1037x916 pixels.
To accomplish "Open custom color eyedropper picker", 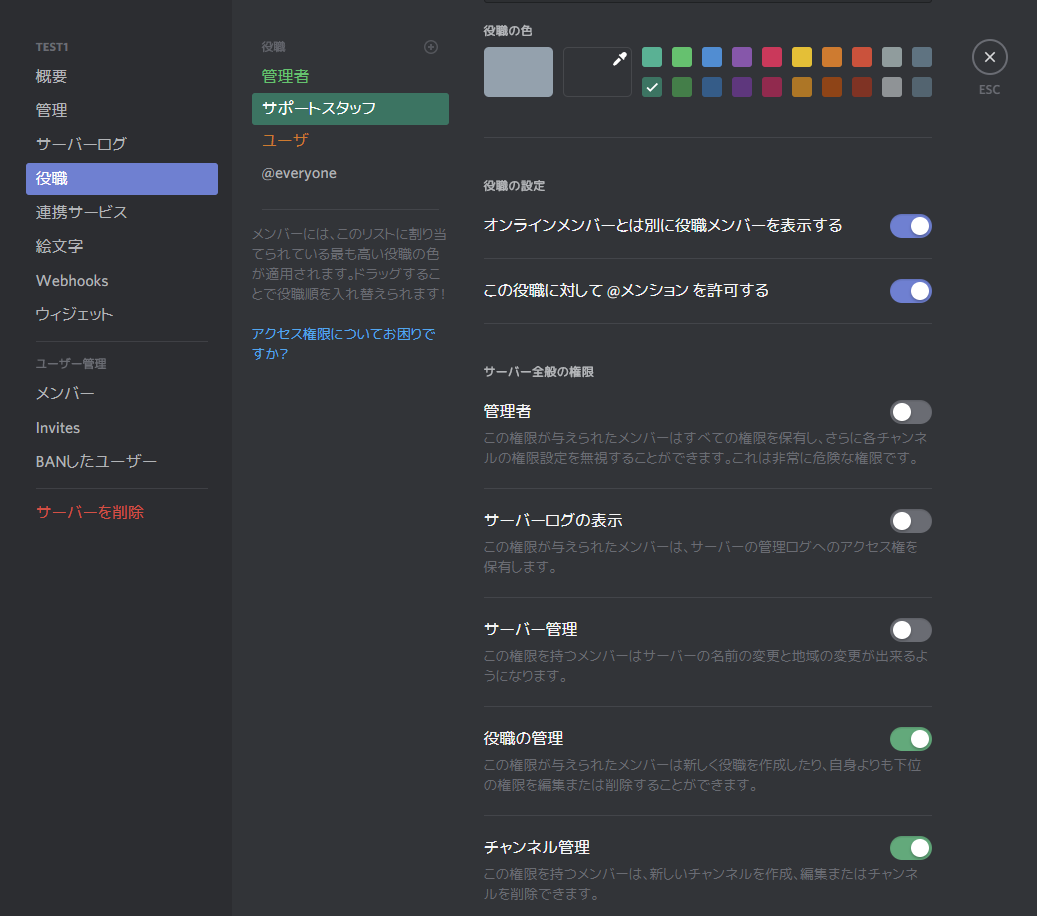I will 597,72.
